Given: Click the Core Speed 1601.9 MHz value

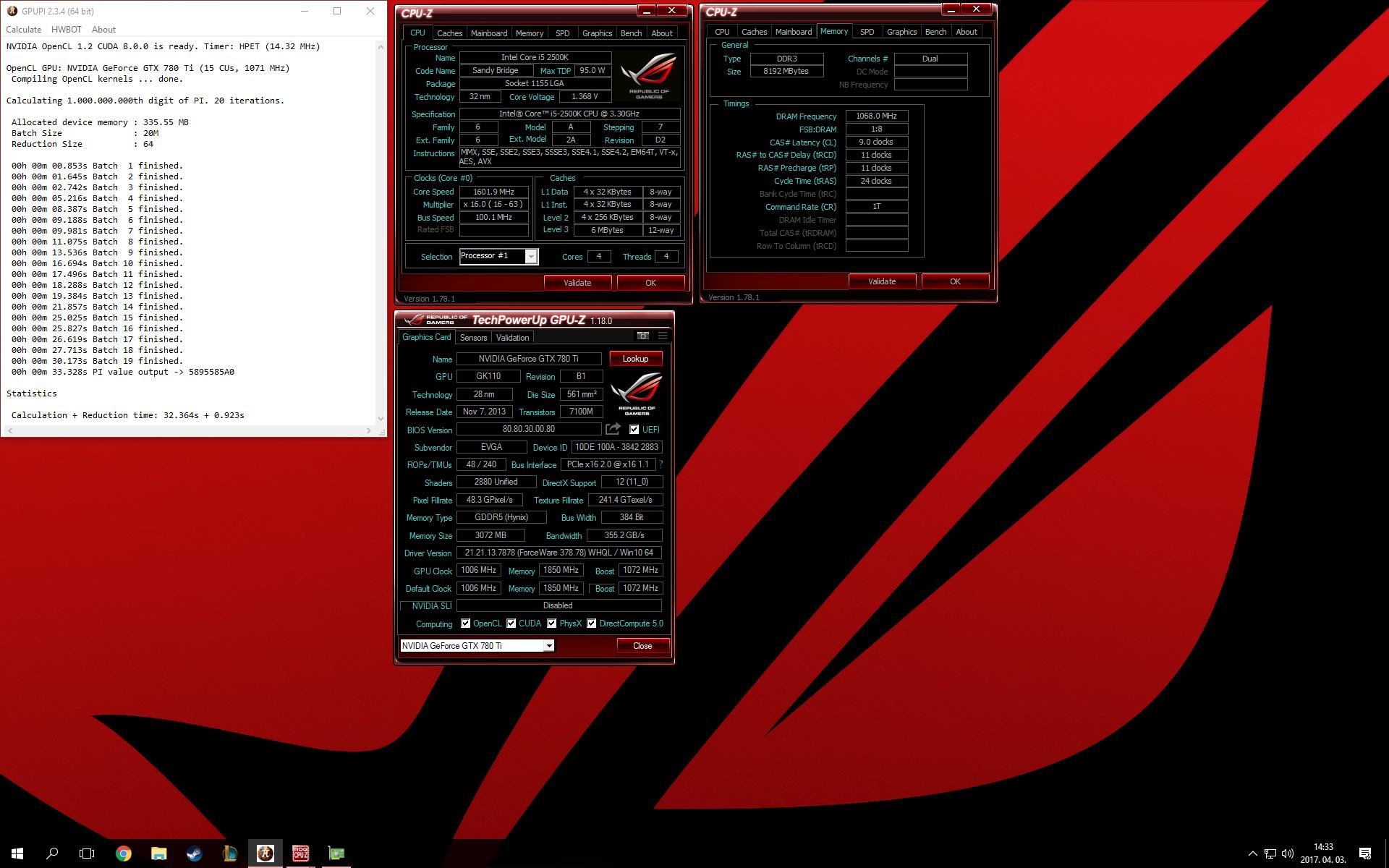Looking at the screenshot, I should point(493,192).
